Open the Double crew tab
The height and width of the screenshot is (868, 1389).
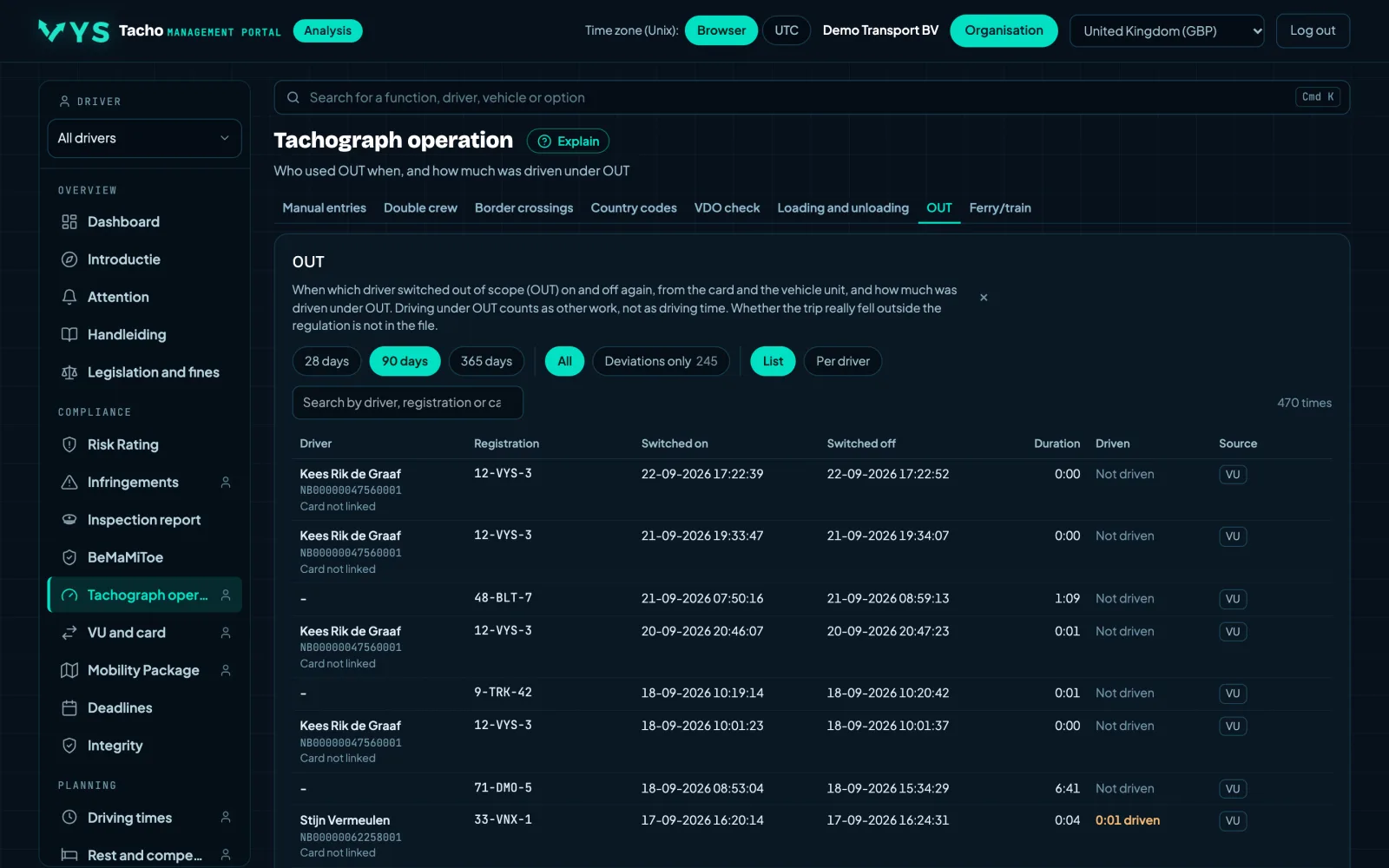click(x=420, y=208)
